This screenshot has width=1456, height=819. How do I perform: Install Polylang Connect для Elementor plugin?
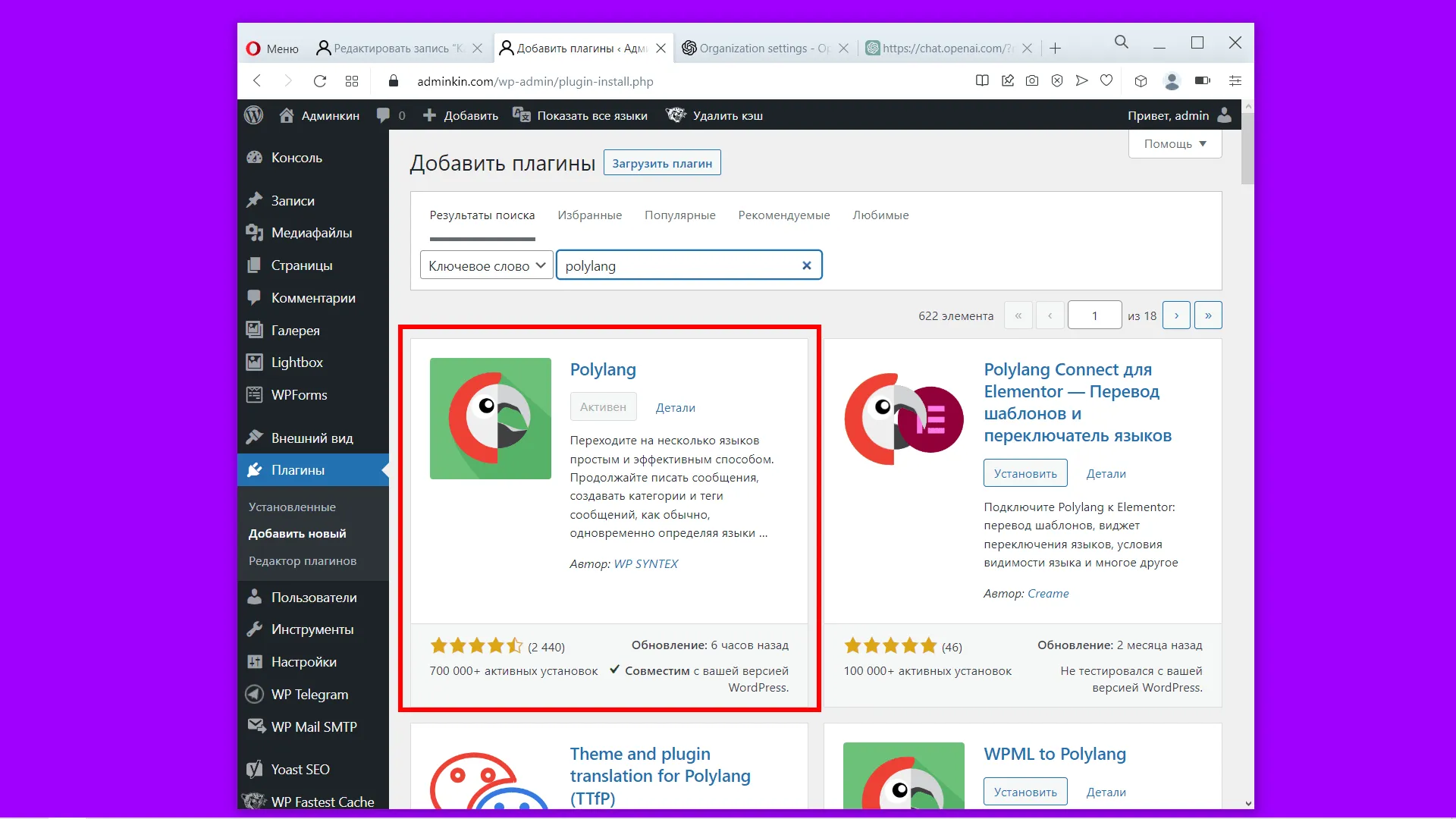coord(1025,473)
